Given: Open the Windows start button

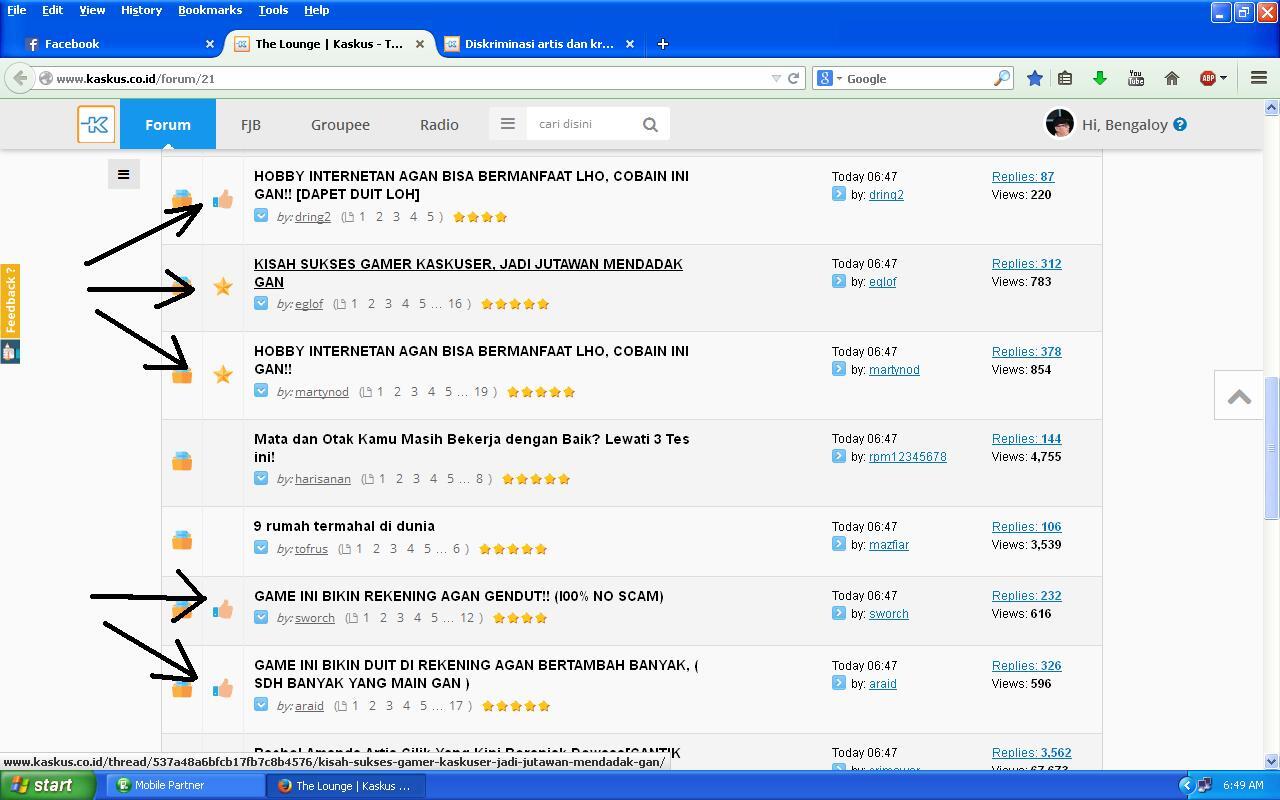Looking at the screenshot, I should point(48,785).
